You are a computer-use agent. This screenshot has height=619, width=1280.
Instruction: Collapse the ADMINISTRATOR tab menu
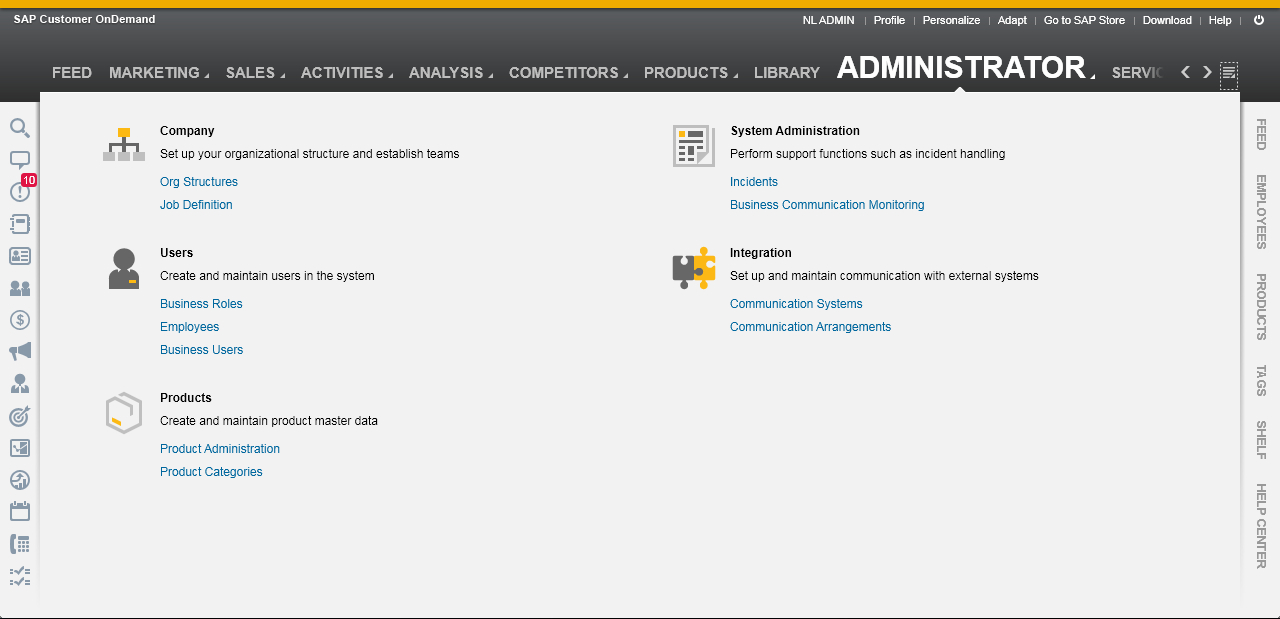(1092, 75)
